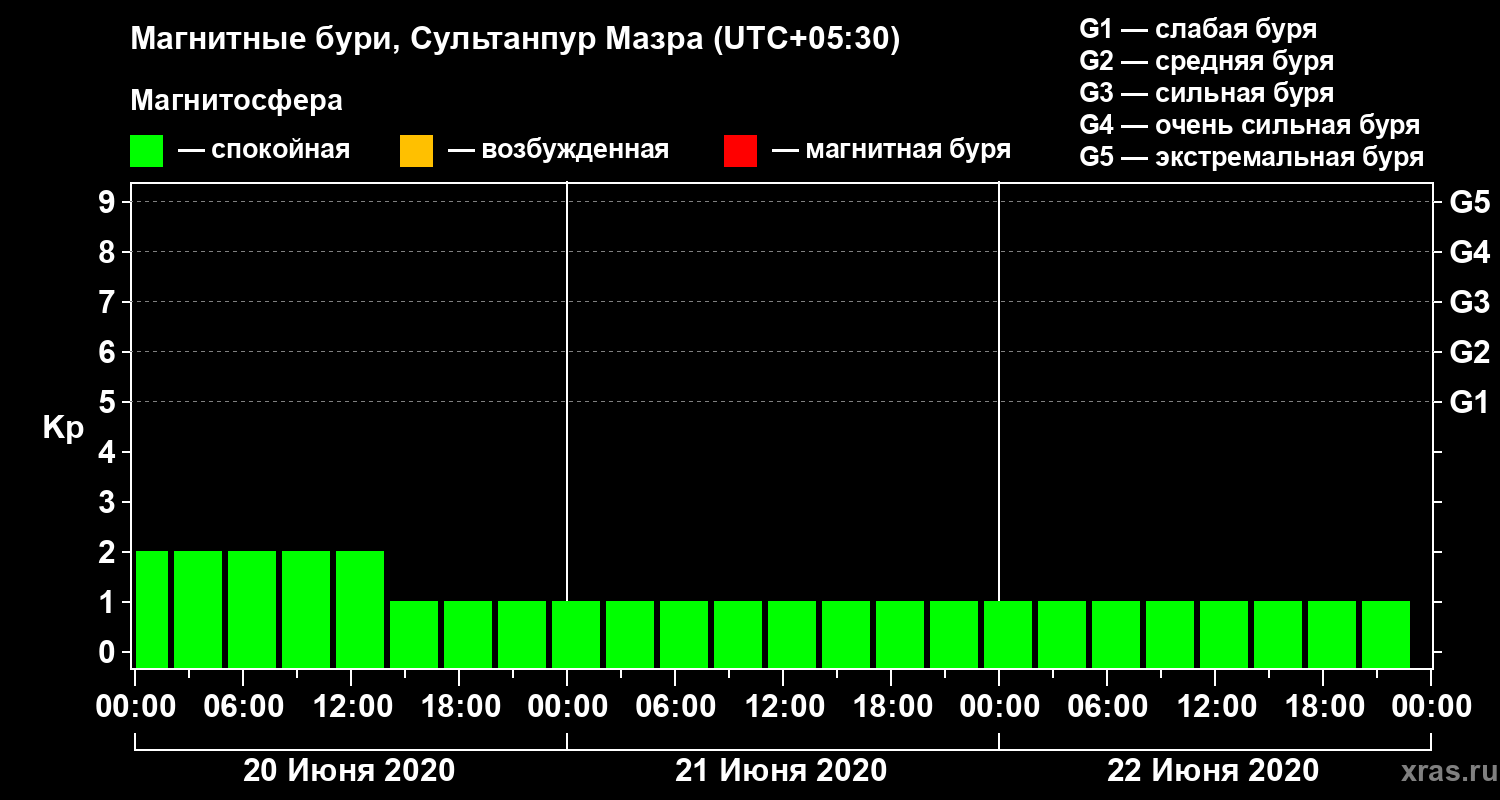This screenshot has width=1500, height=800.
Task: Click the 'G1 — слабая буря' legend line
Action: [1198, 29]
